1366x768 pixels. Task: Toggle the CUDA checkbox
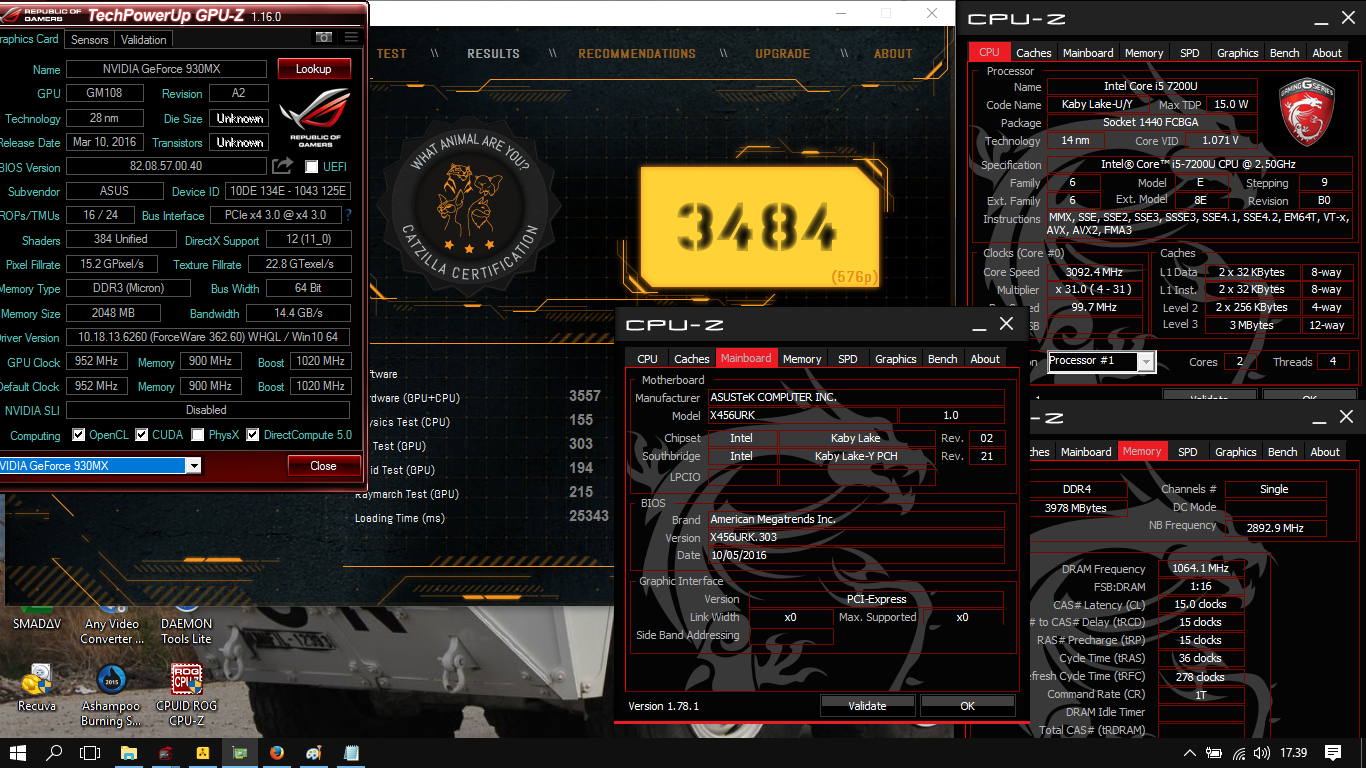(x=142, y=435)
